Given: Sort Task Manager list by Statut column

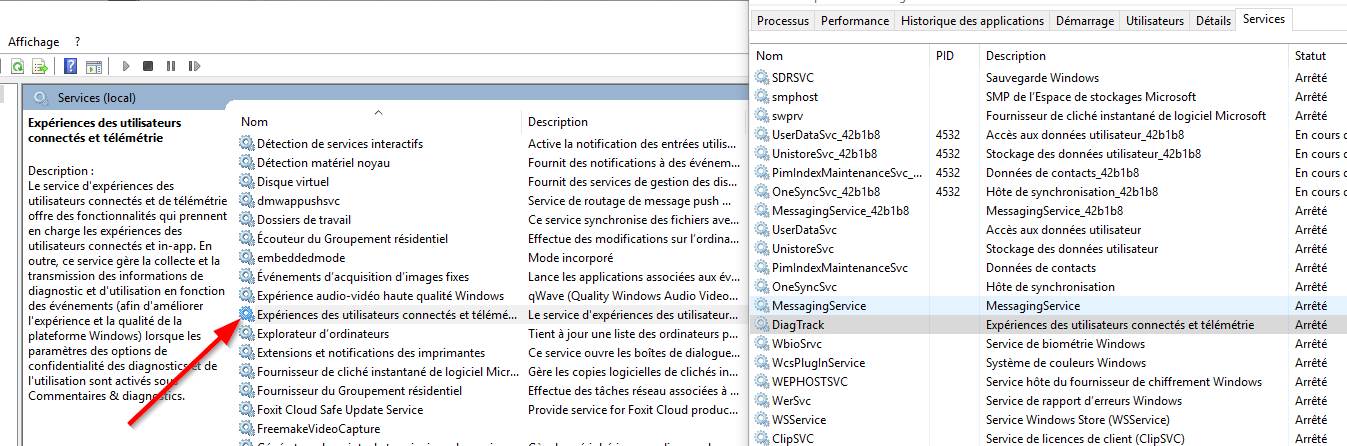Looking at the screenshot, I should coord(1310,56).
